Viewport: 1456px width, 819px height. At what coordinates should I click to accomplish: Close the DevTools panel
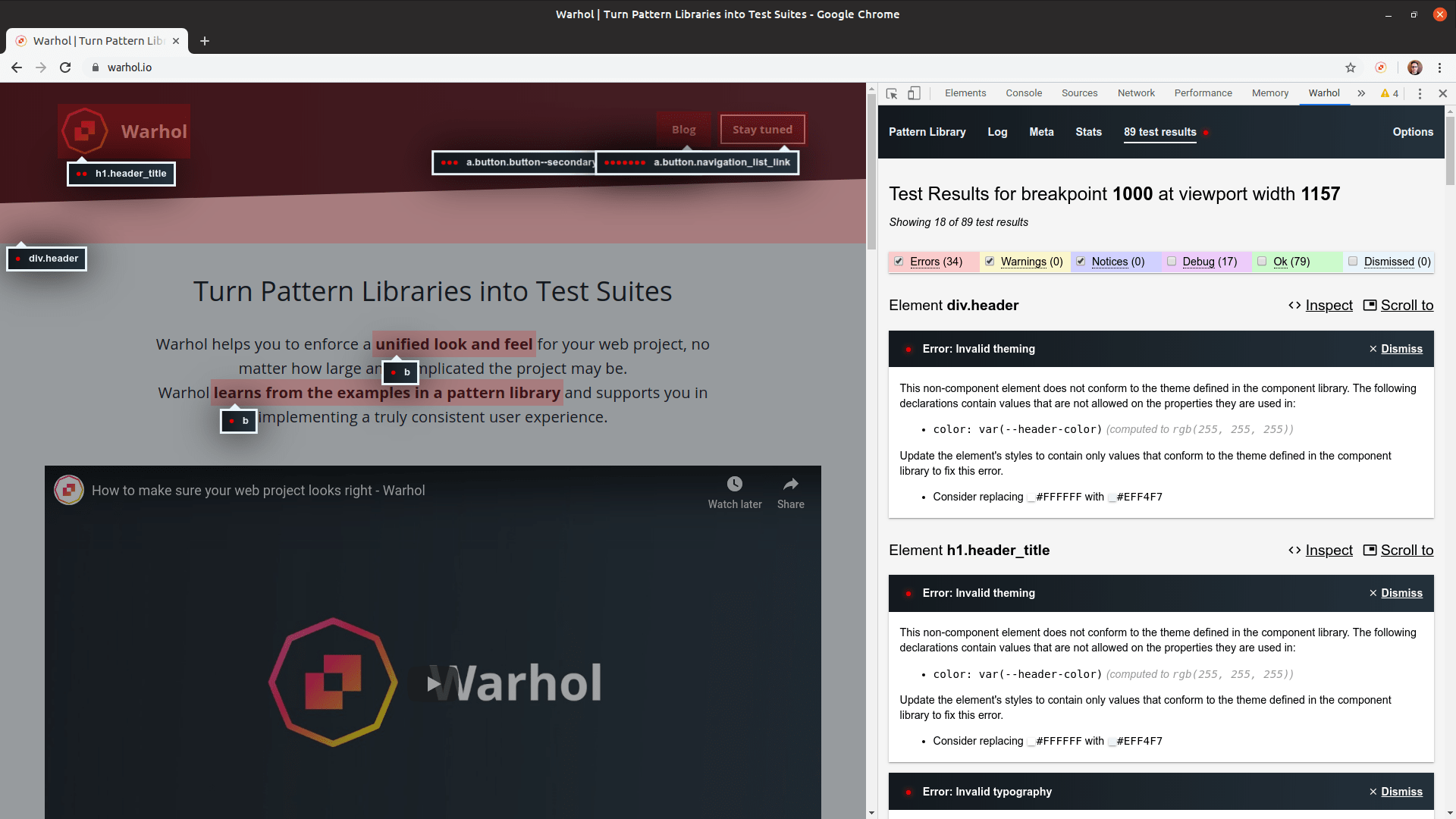click(x=1443, y=93)
